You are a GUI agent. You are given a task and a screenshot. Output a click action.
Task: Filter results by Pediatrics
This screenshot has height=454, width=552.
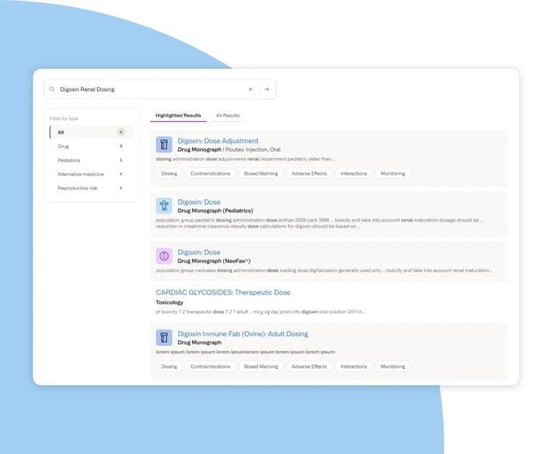pos(92,160)
